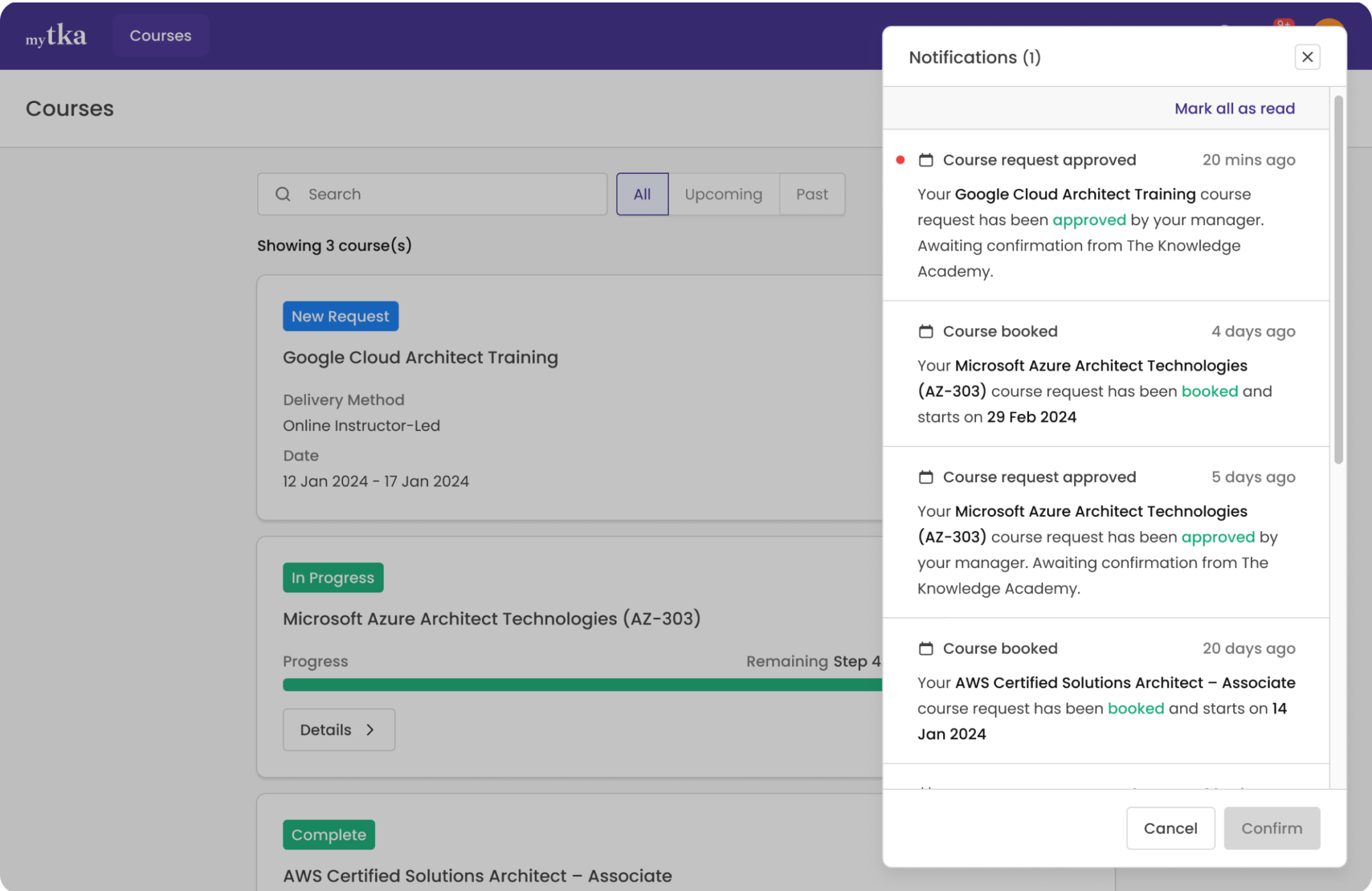Click '29 Feb 2024' start date
The width and height of the screenshot is (1372, 891).
[x=1032, y=417]
